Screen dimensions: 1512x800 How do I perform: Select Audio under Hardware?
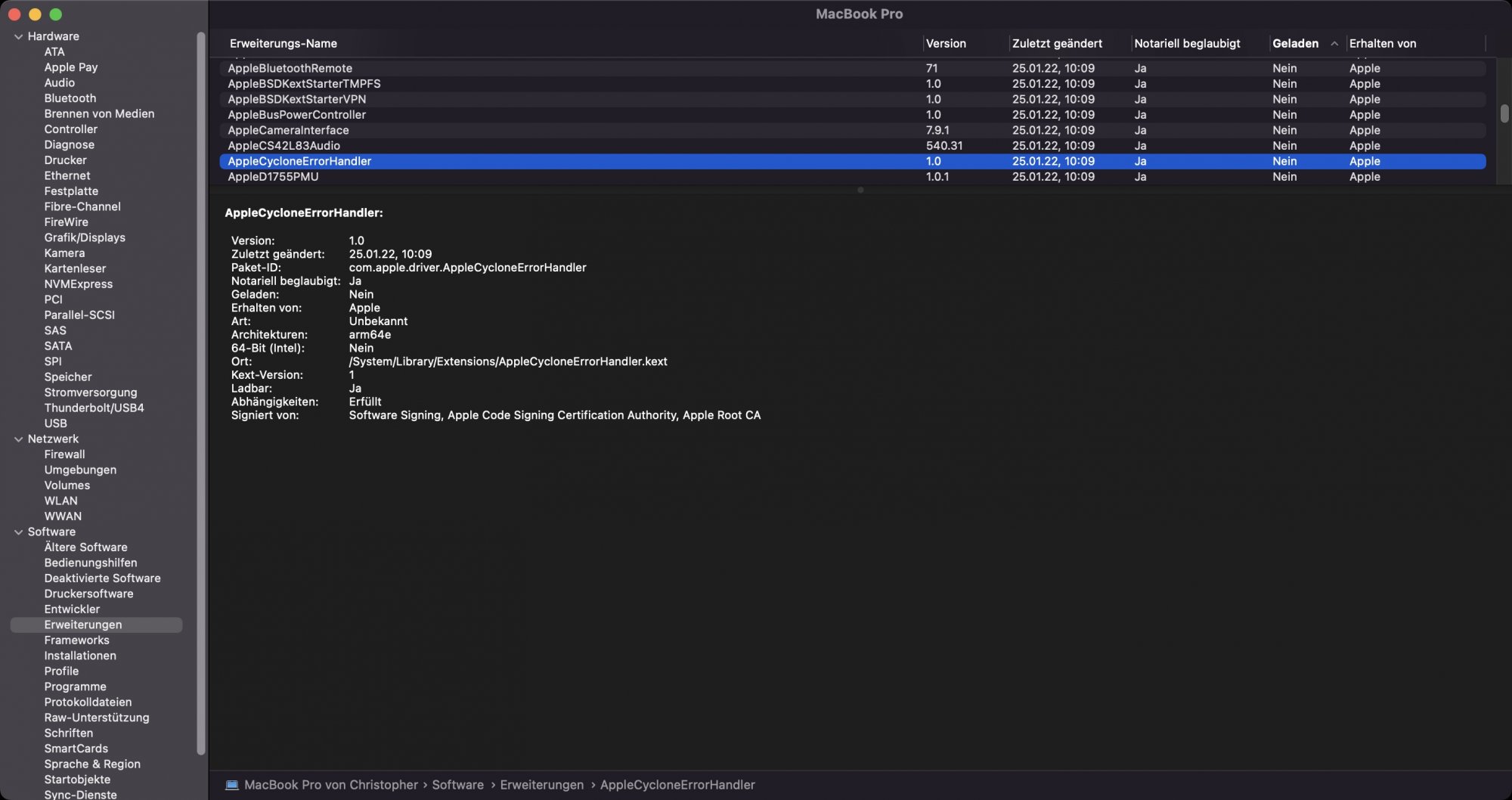tap(59, 82)
